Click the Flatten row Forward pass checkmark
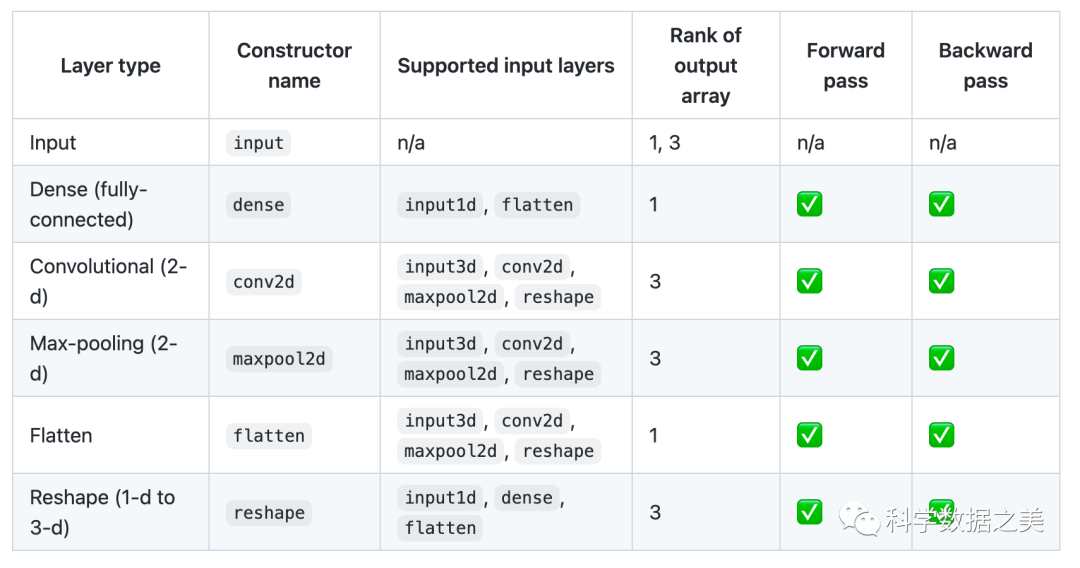 pos(809,435)
